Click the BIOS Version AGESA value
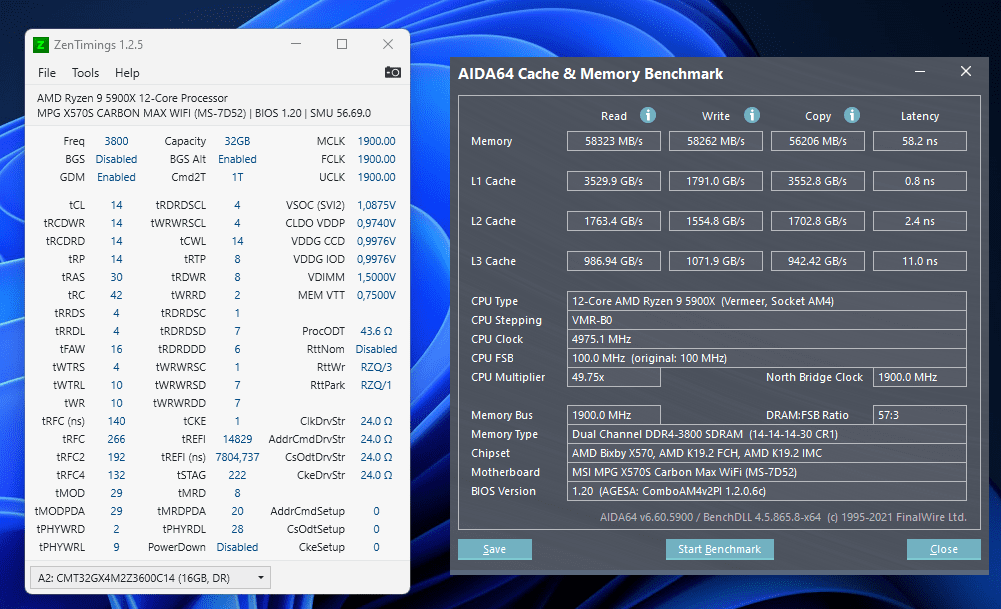The image size is (1001, 609). (x=767, y=491)
